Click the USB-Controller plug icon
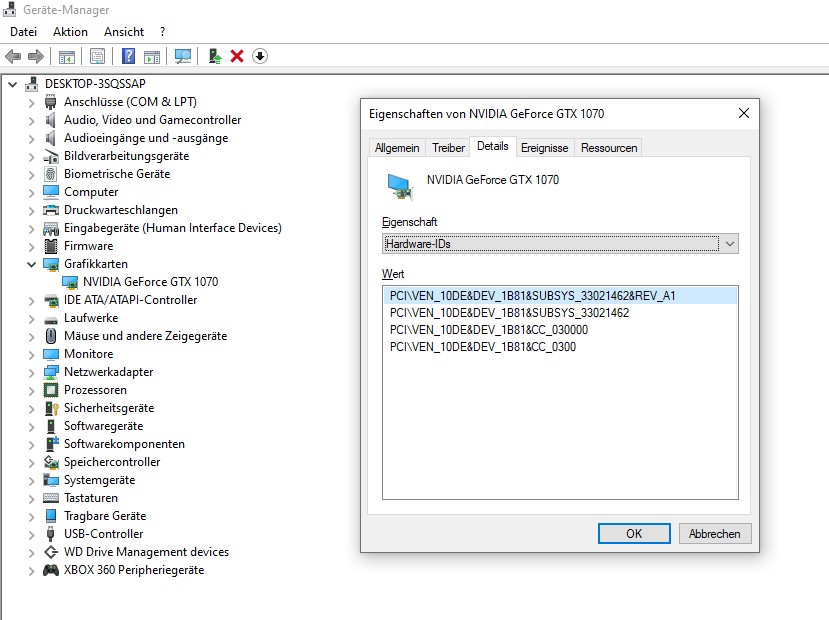The height and width of the screenshot is (620, 829). (x=50, y=534)
